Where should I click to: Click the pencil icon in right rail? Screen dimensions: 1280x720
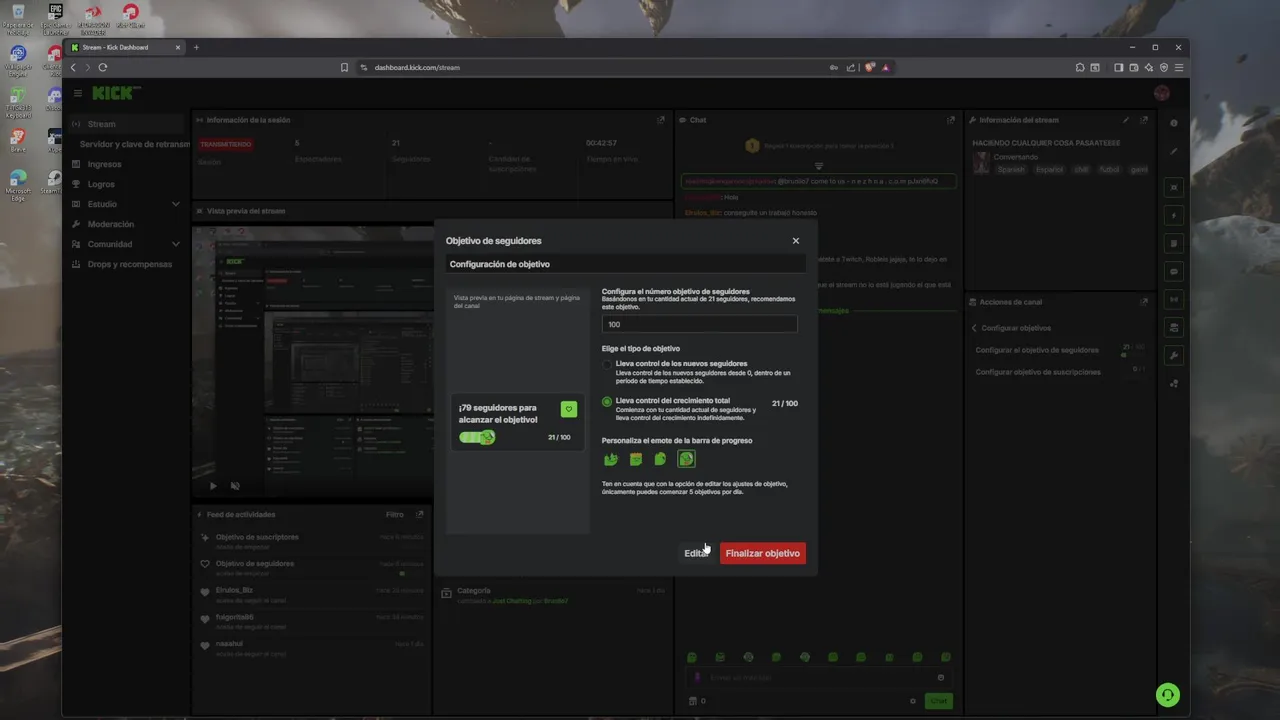pos(1174,151)
